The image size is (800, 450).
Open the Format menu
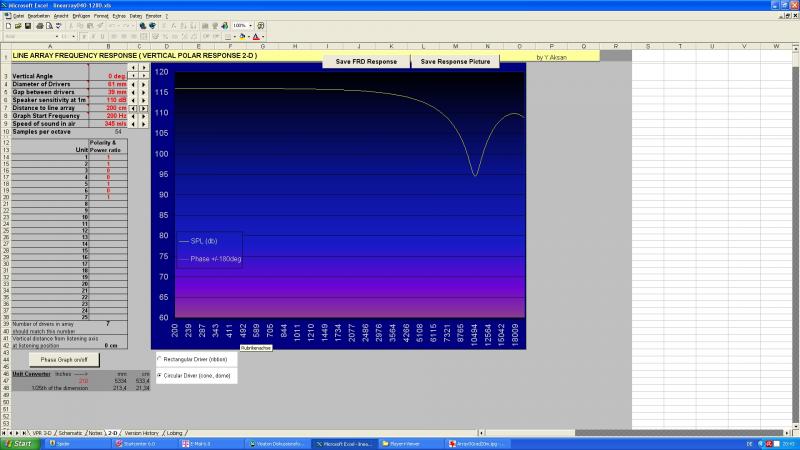99,16
